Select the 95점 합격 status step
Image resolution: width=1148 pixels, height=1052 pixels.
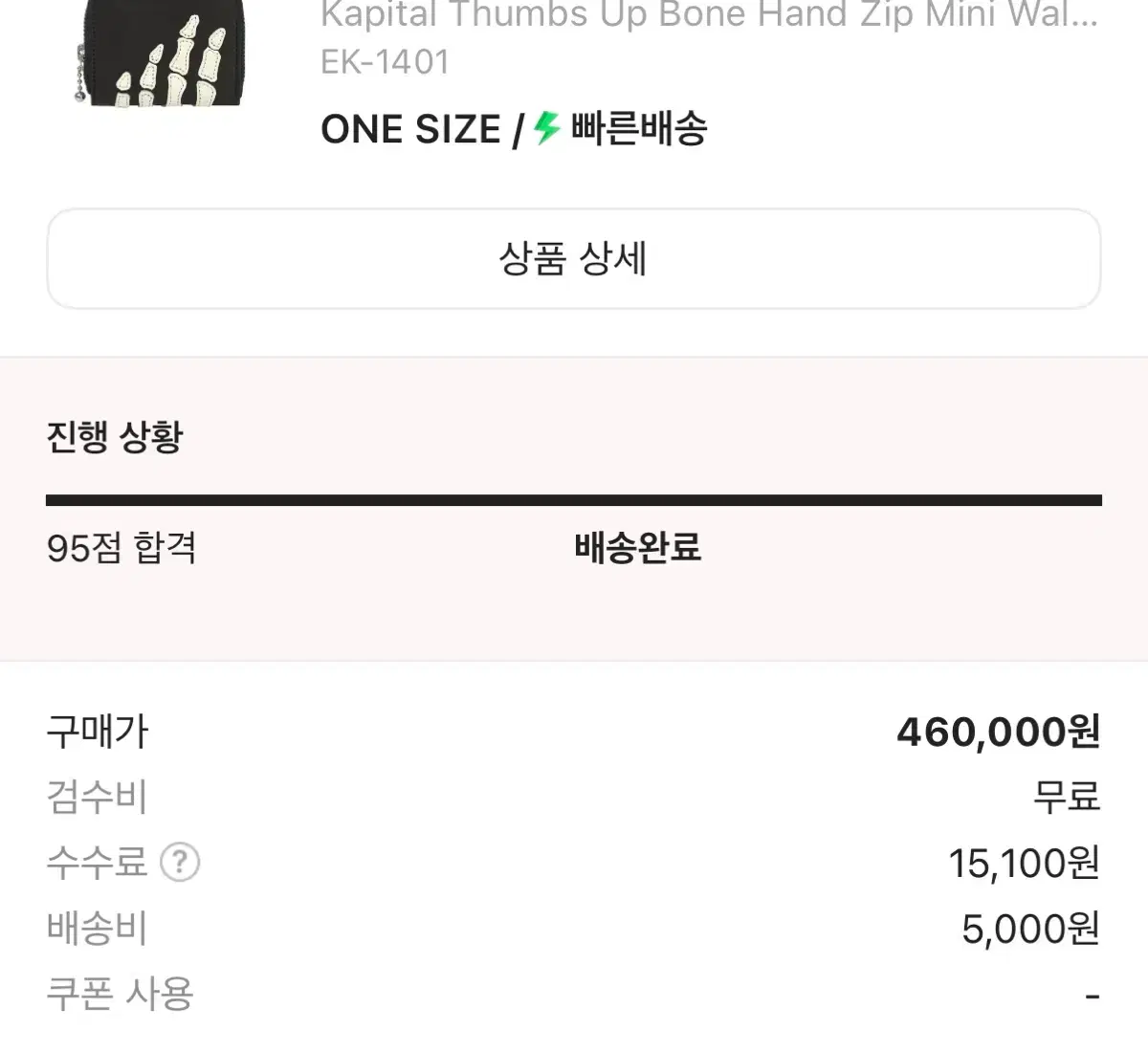121,548
